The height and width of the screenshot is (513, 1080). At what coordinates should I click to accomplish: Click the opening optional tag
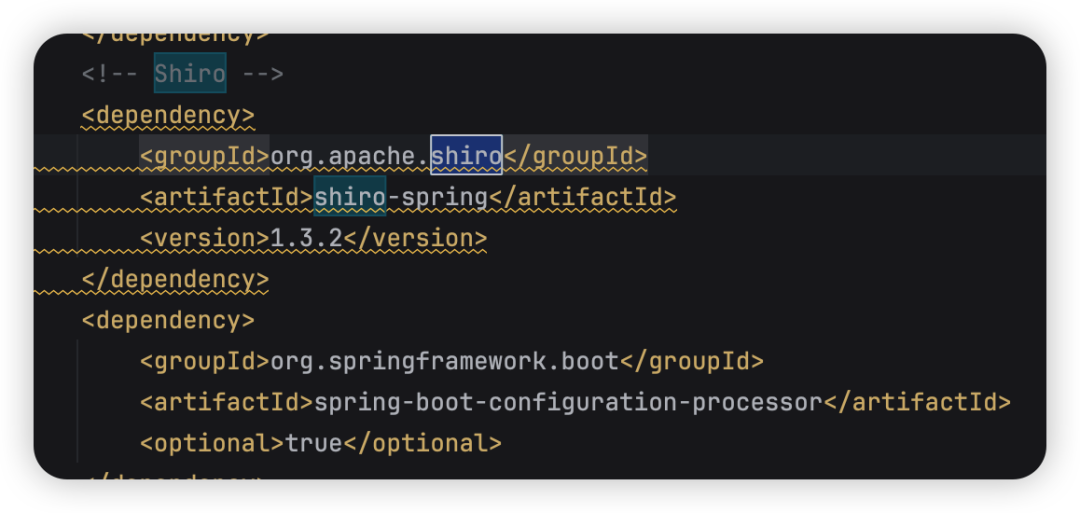click(x=212, y=443)
